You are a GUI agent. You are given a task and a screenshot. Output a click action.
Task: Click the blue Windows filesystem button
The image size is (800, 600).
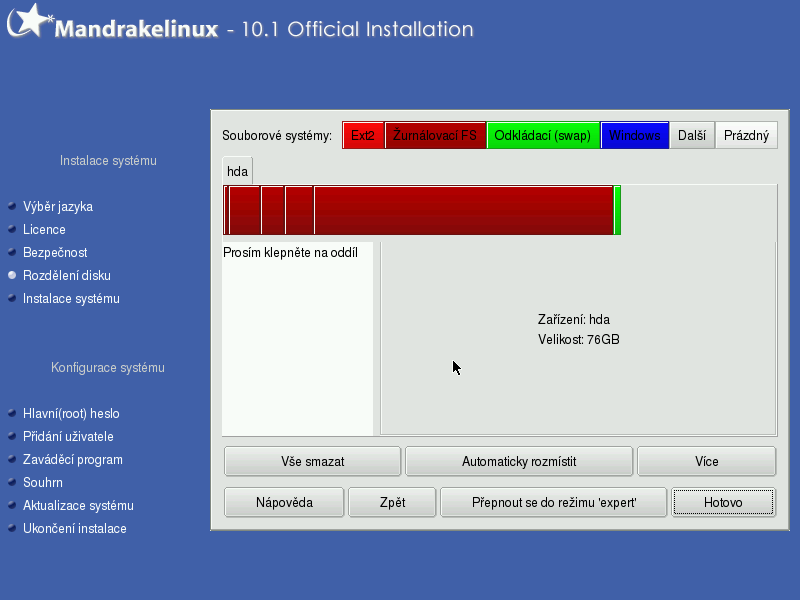point(634,135)
